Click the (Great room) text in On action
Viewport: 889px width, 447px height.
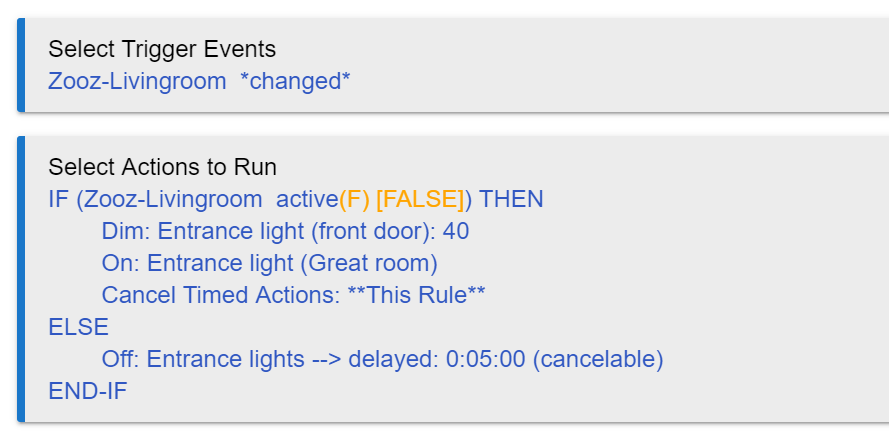pyautogui.click(x=369, y=263)
